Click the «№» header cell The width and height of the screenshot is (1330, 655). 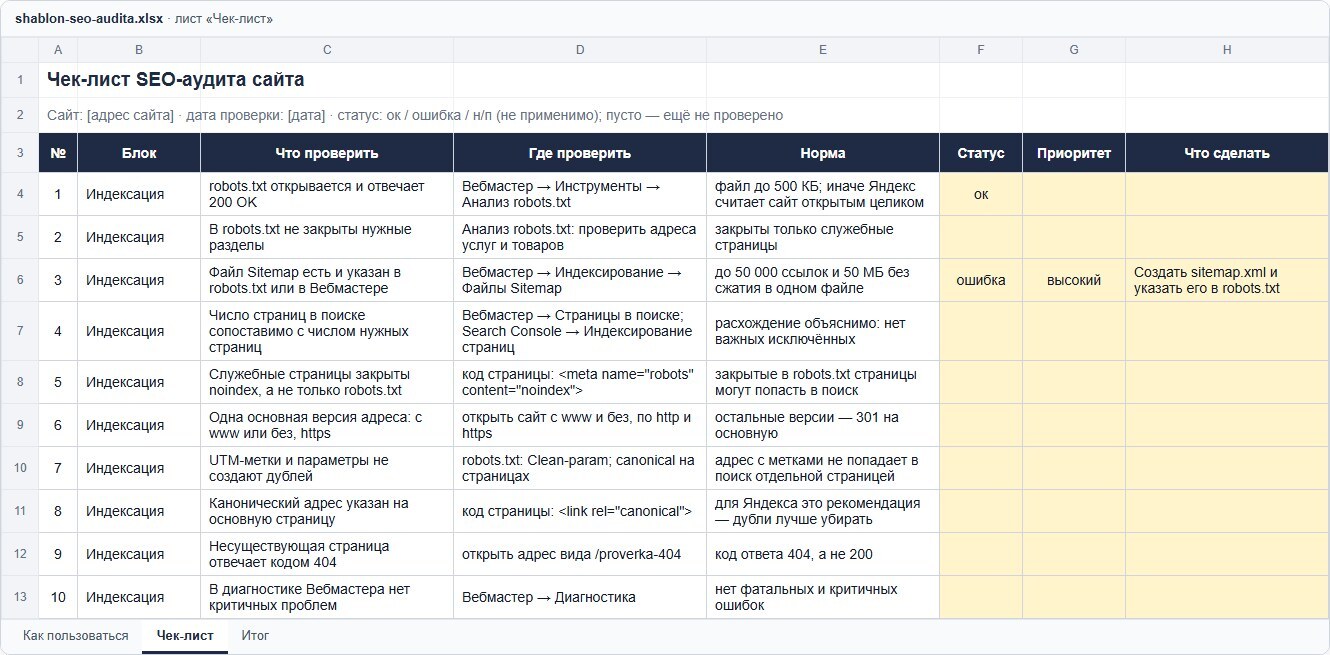(58, 153)
